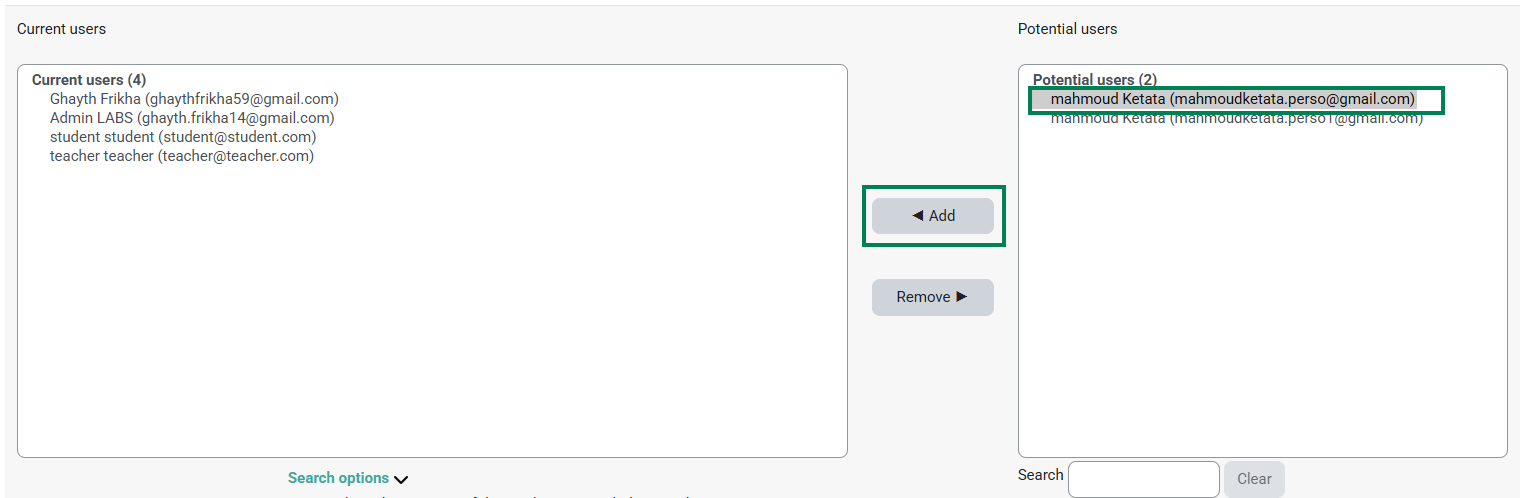Choose student student (student@student.com)
Viewport: 1532px width, 498px height.
coord(183,137)
